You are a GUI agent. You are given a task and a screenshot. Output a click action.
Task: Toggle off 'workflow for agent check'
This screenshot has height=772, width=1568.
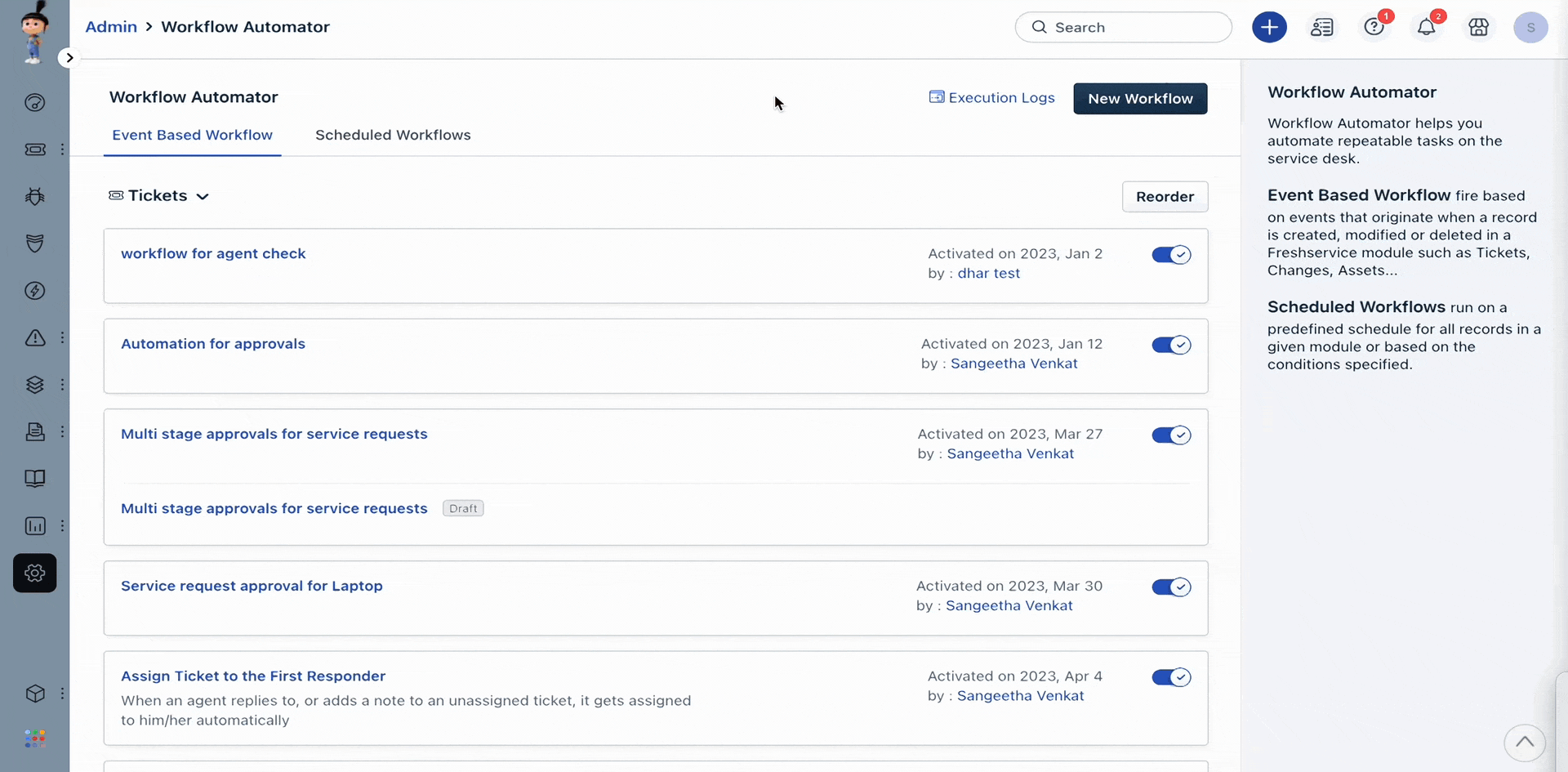point(1171,255)
